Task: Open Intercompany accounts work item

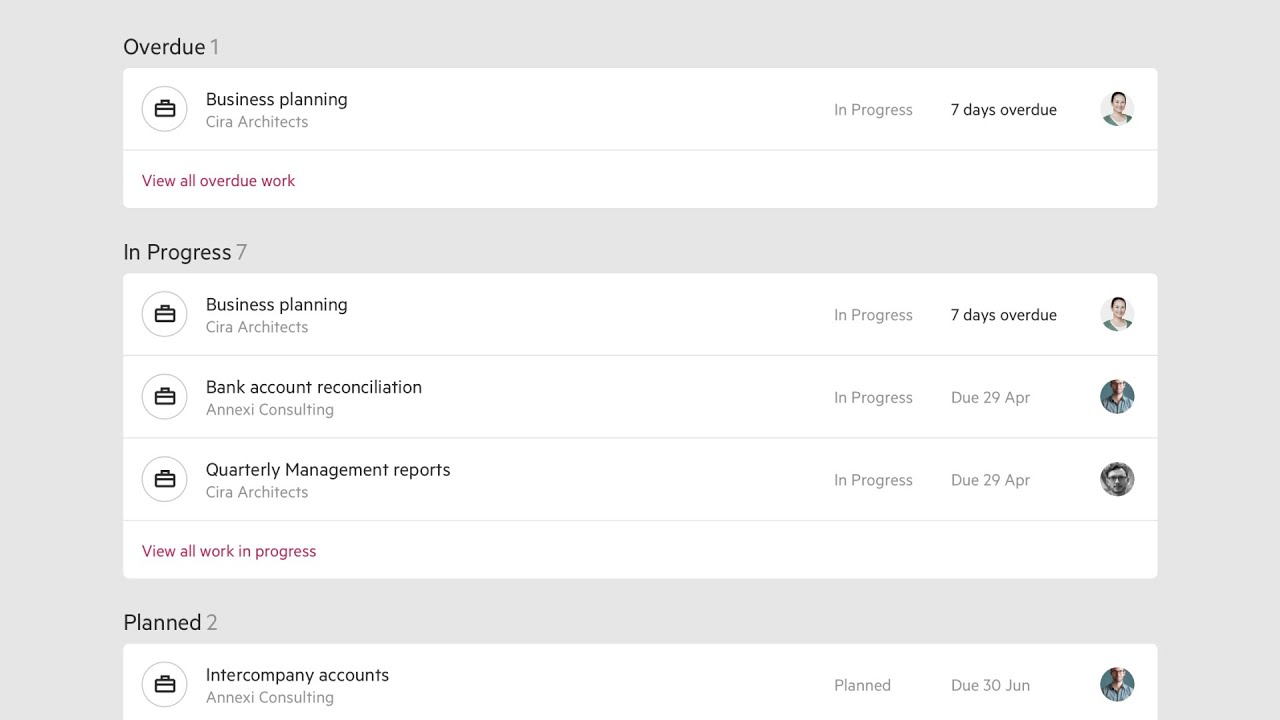Action: tap(297, 675)
